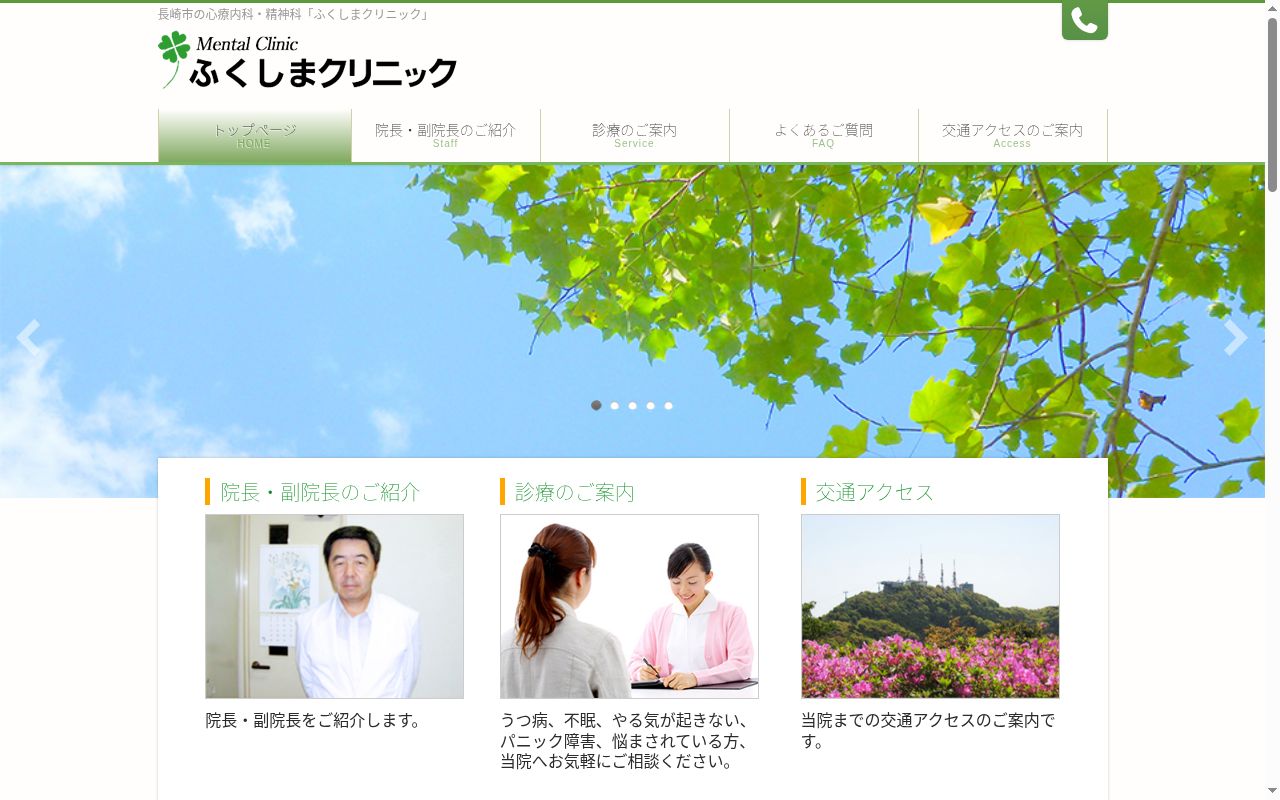Open the hilltop flowers access photo
The image size is (1280, 800).
pyautogui.click(x=930, y=606)
